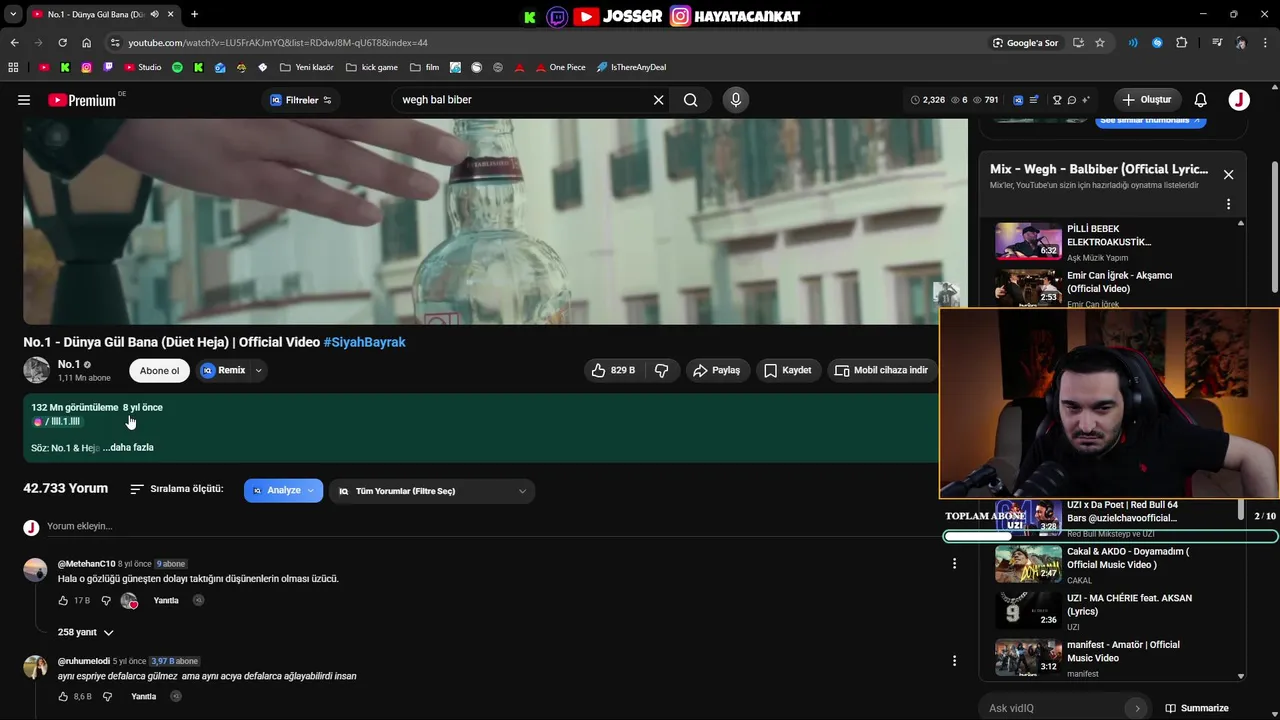The height and width of the screenshot is (720, 1280).
Task: Open the Tüm Yorumlar filter dropdown
Action: (432, 491)
